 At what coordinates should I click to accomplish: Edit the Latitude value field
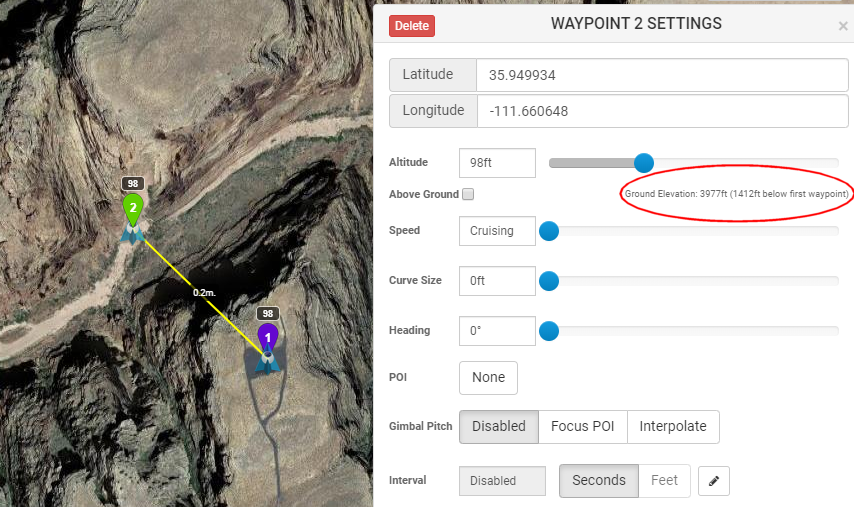click(662, 75)
